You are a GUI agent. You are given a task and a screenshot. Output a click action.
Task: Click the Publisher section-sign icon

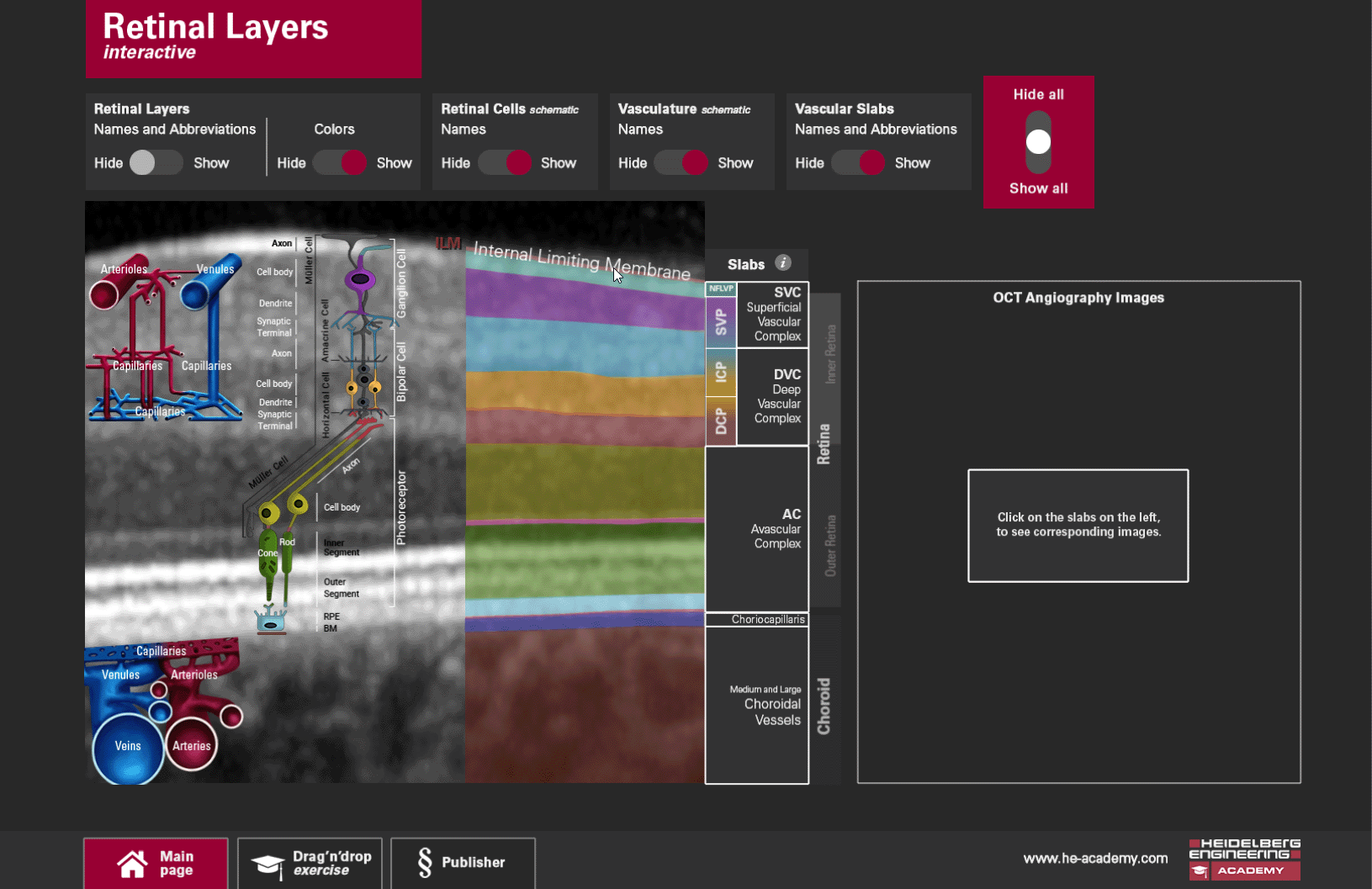[x=425, y=863]
